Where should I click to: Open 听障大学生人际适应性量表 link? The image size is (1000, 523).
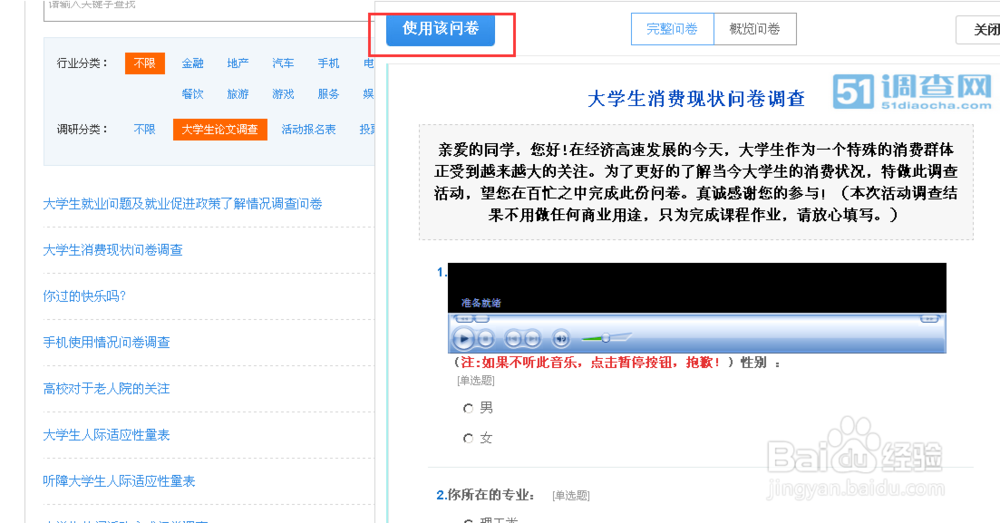[x=119, y=481]
